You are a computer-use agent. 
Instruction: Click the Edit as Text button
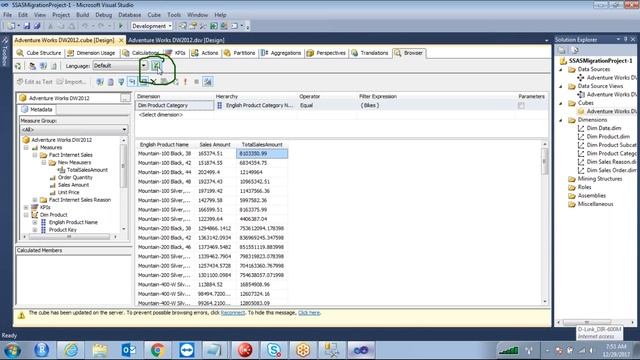point(35,82)
